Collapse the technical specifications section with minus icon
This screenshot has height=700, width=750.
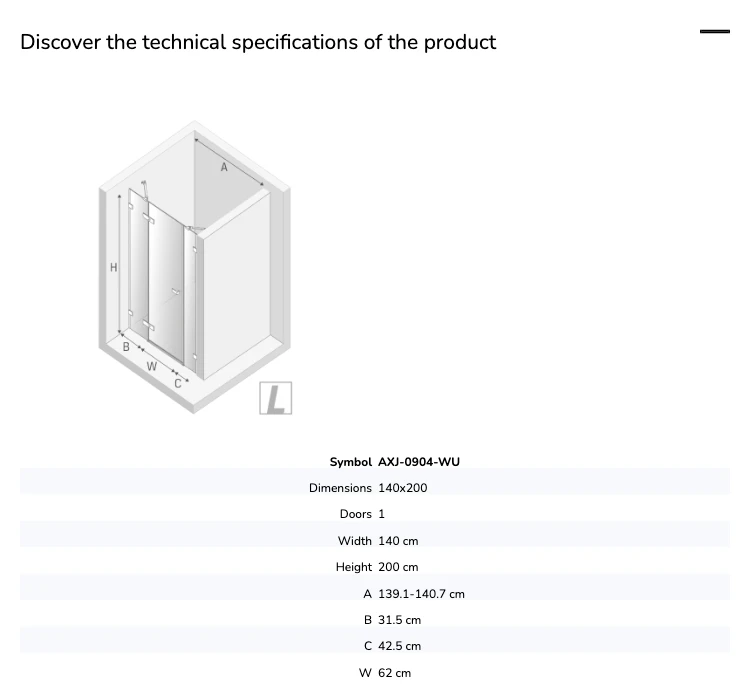715,32
